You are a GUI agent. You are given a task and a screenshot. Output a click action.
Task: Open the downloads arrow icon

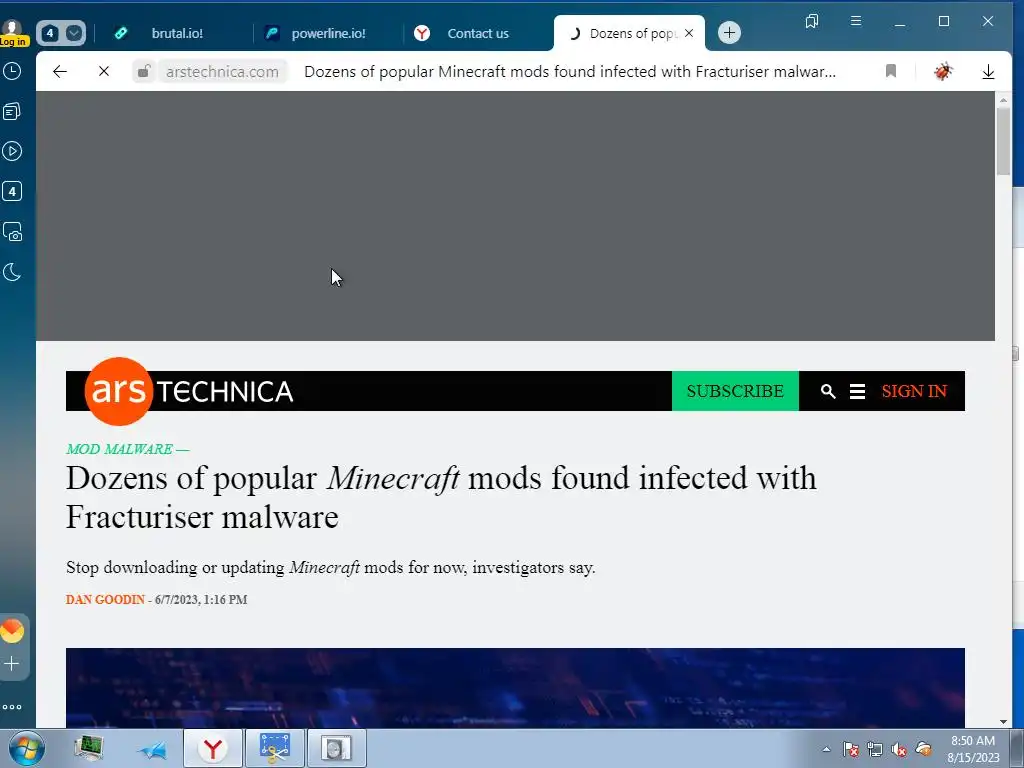click(x=988, y=71)
